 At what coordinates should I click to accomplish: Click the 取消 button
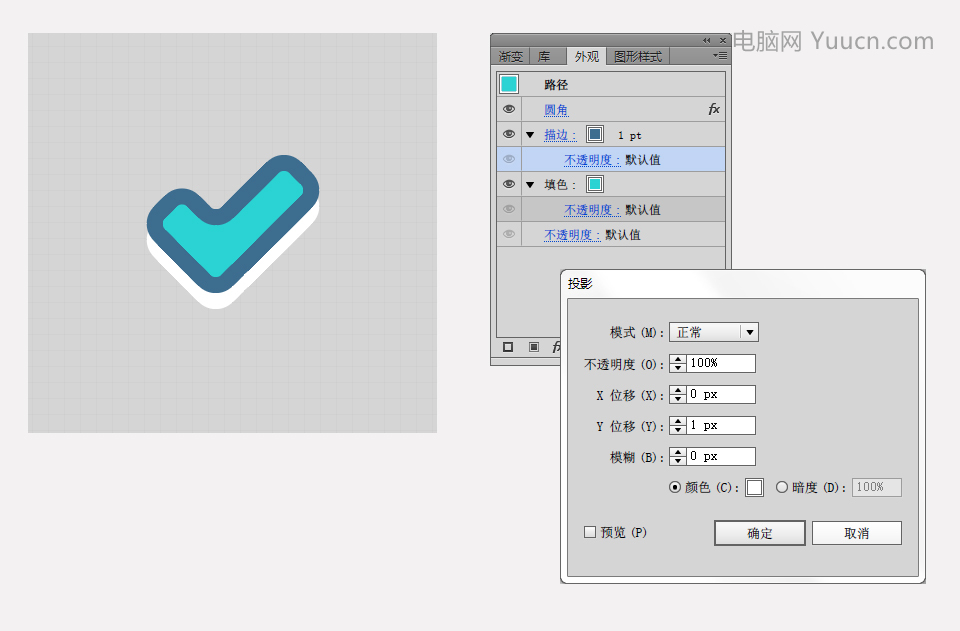click(x=857, y=533)
